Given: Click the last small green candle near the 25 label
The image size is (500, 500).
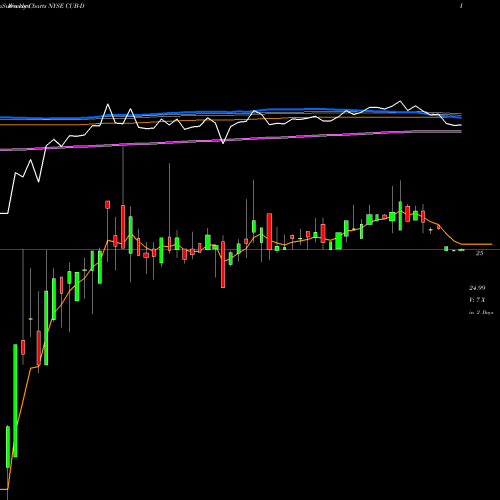Looking at the screenshot, I should coord(461,250).
